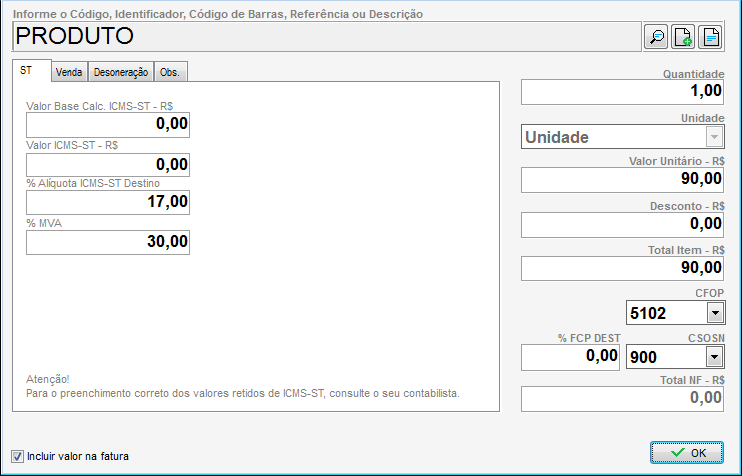Switch to the Venda tab
Viewport: 742px width, 476px height.
click(x=69, y=72)
